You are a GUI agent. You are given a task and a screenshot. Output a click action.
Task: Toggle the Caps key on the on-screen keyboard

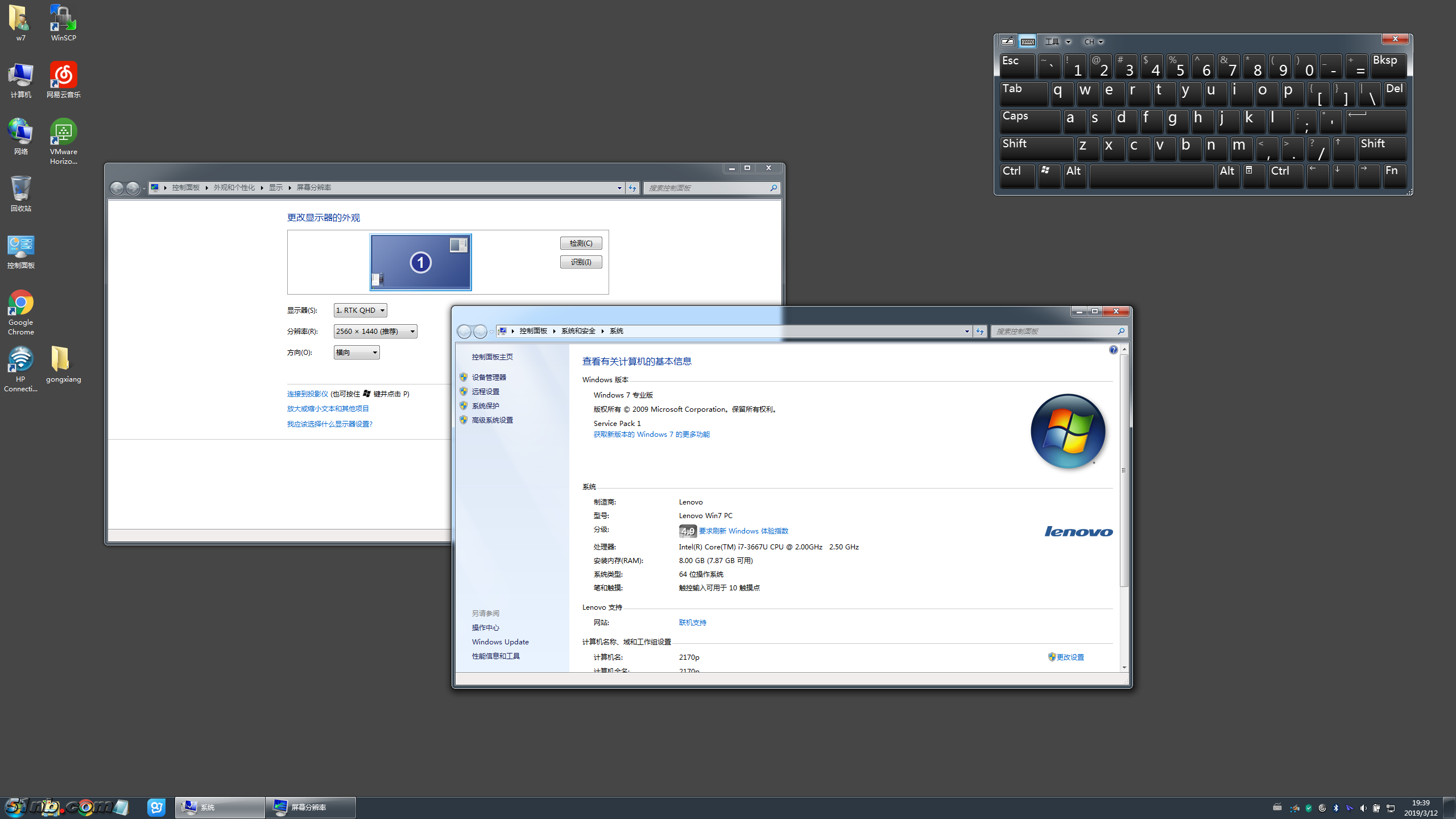point(1029,121)
